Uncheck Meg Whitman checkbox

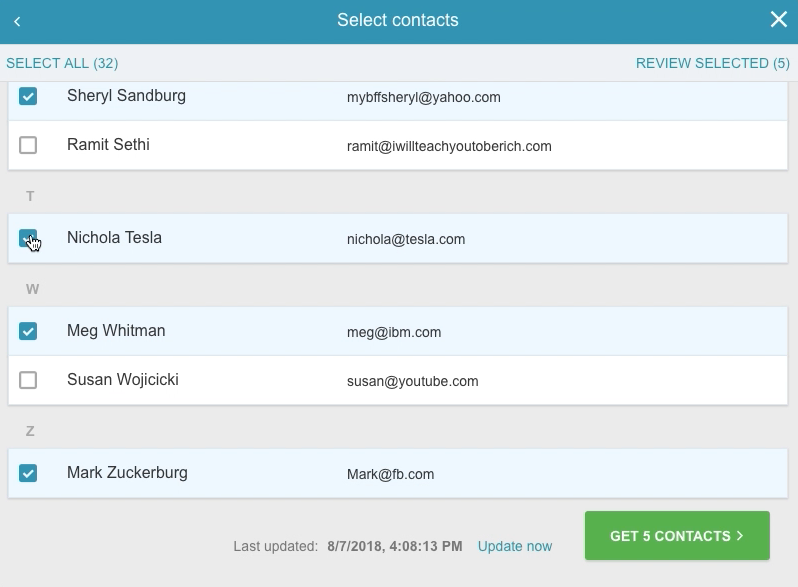tap(28, 331)
